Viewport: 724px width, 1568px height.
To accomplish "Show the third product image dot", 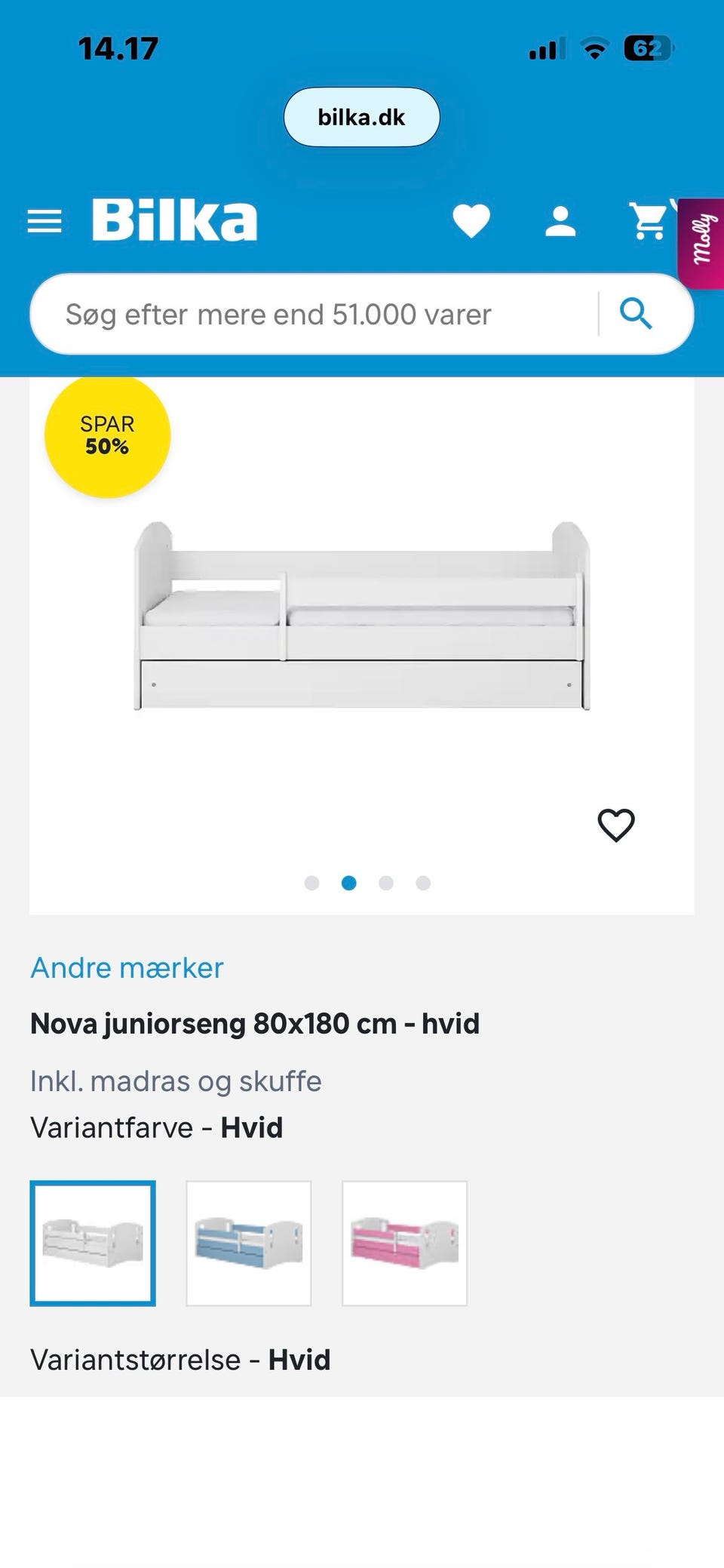I will [386, 883].
